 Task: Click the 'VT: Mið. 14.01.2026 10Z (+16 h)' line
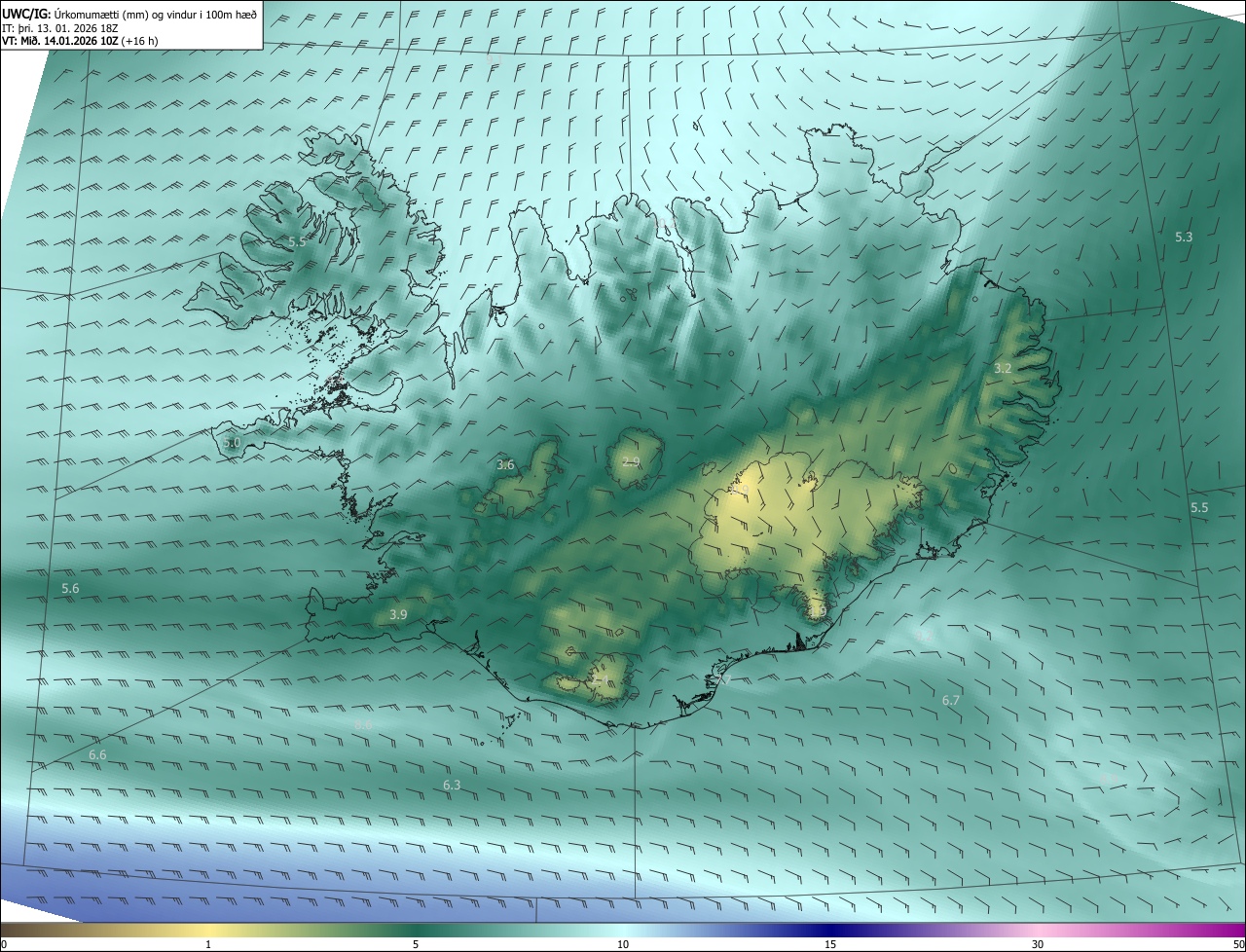(81, 41)
